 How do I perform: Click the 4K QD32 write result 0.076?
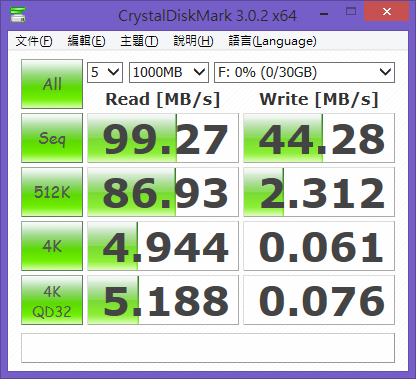click(319, 300)
